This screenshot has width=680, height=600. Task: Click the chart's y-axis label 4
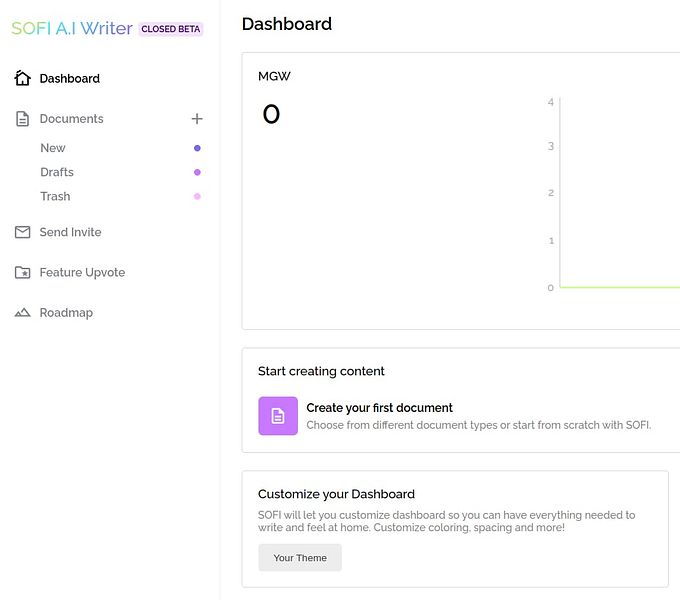tap(551, 102)
